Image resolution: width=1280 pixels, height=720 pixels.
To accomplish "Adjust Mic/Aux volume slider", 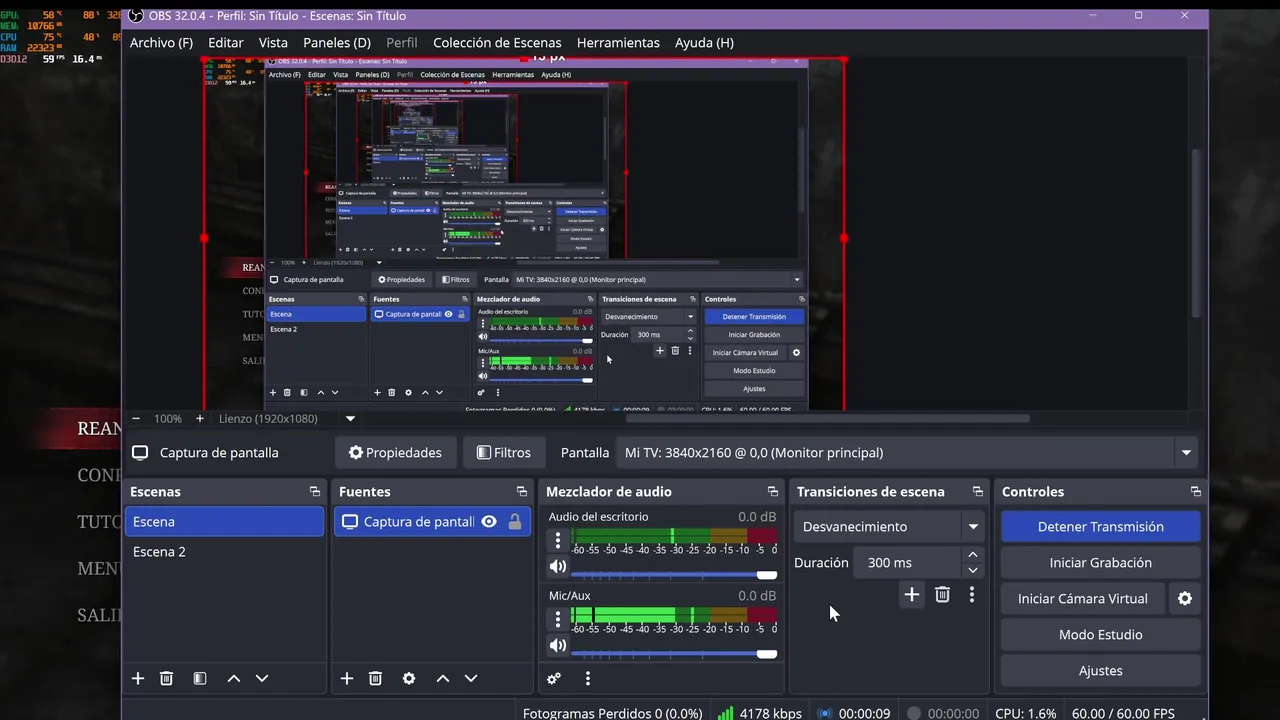I will coord(674,654).
